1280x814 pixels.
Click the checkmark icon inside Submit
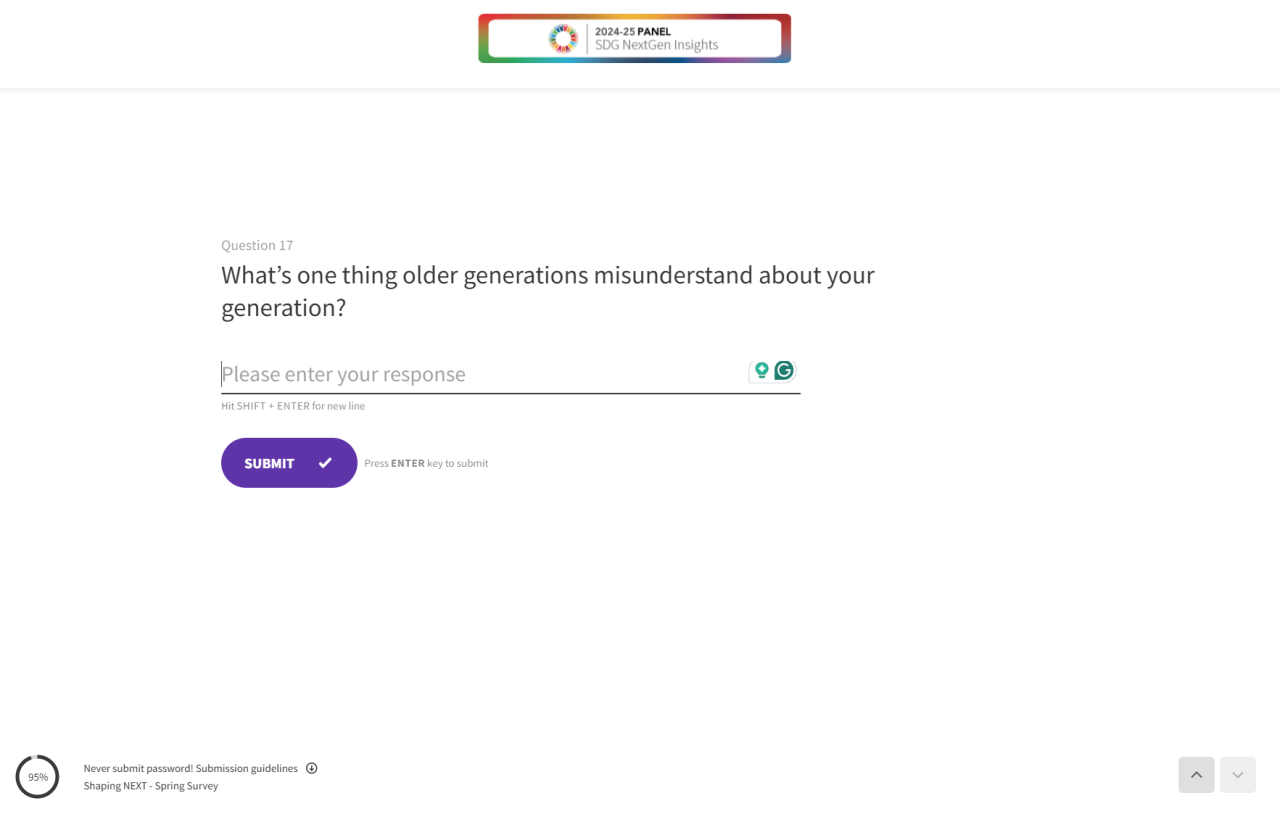[325, 463]
